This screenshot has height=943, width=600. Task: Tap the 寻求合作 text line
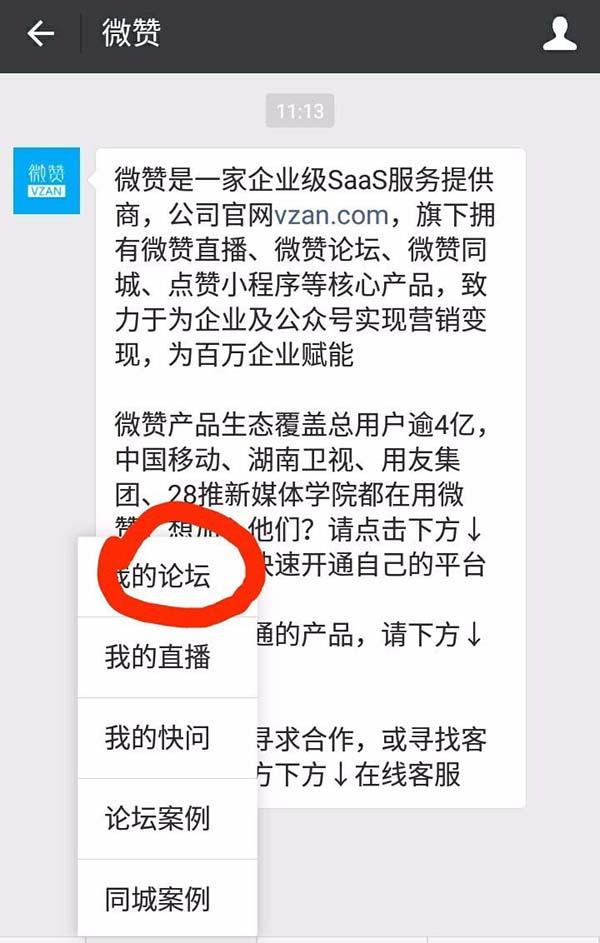point(372,740)
